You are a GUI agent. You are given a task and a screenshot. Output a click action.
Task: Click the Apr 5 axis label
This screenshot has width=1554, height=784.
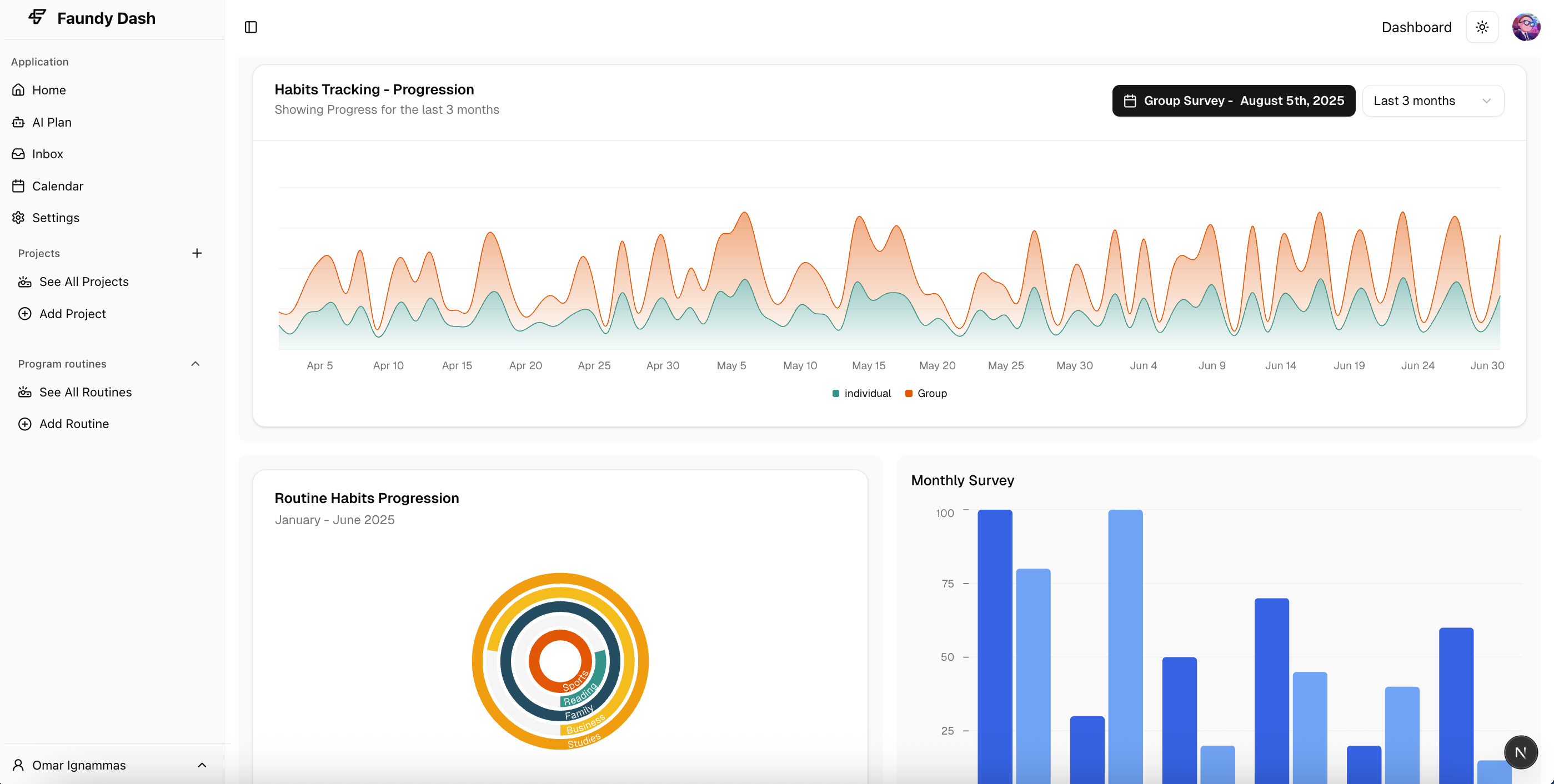click(319, 365)
